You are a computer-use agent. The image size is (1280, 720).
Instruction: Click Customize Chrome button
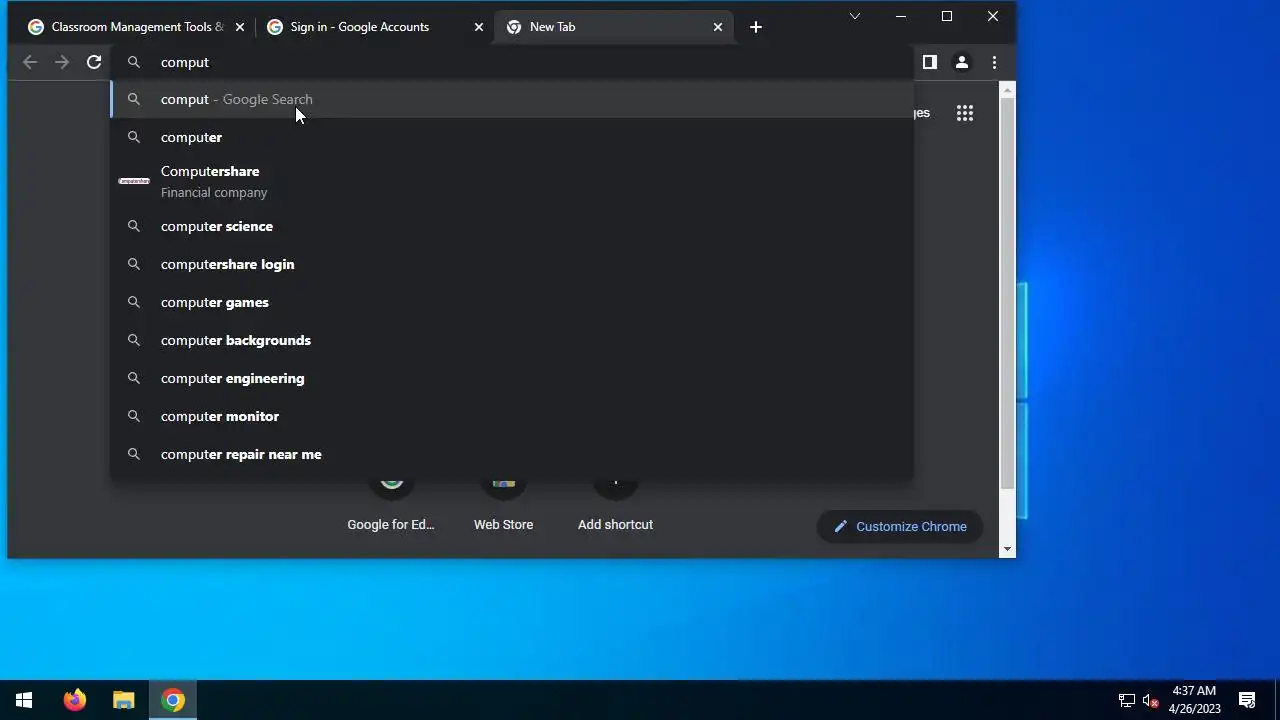coord(900,526)
